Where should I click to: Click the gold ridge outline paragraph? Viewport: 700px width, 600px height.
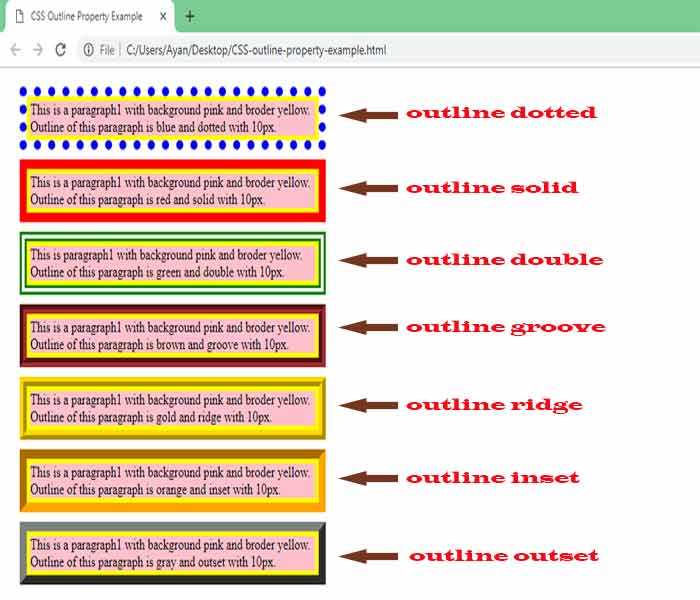click(170, 408)
